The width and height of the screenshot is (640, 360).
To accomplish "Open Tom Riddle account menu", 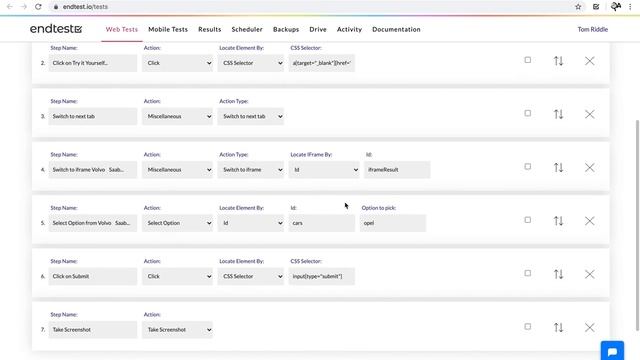I will pyautogui.click(x=592, y=29).
